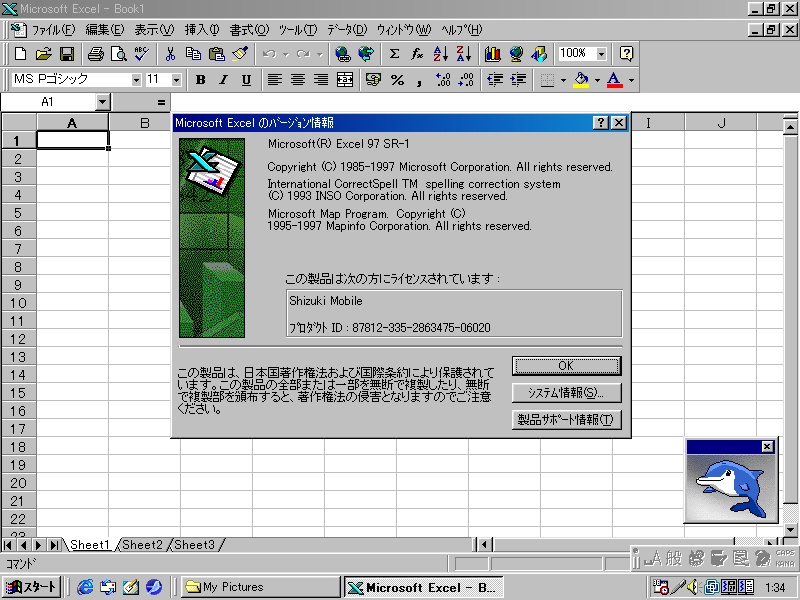Expand the Redo history dropdown arrow
The width and height of the screenshot is (800, 600).
click(319, 54)
